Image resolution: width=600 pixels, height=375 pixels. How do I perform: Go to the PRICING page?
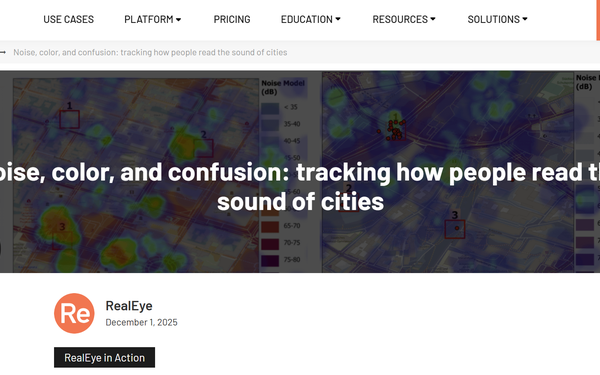click(232, 19)
